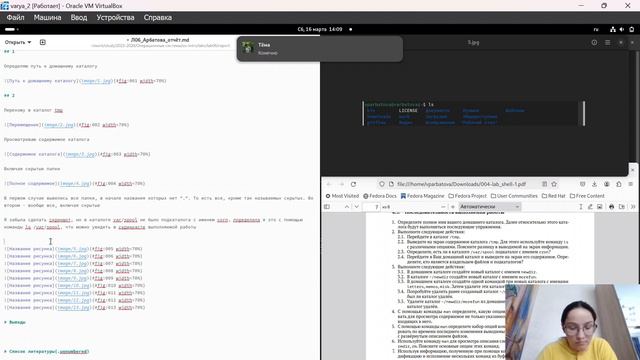Click the image 3.jpg title in viewer

coord(473,42)
